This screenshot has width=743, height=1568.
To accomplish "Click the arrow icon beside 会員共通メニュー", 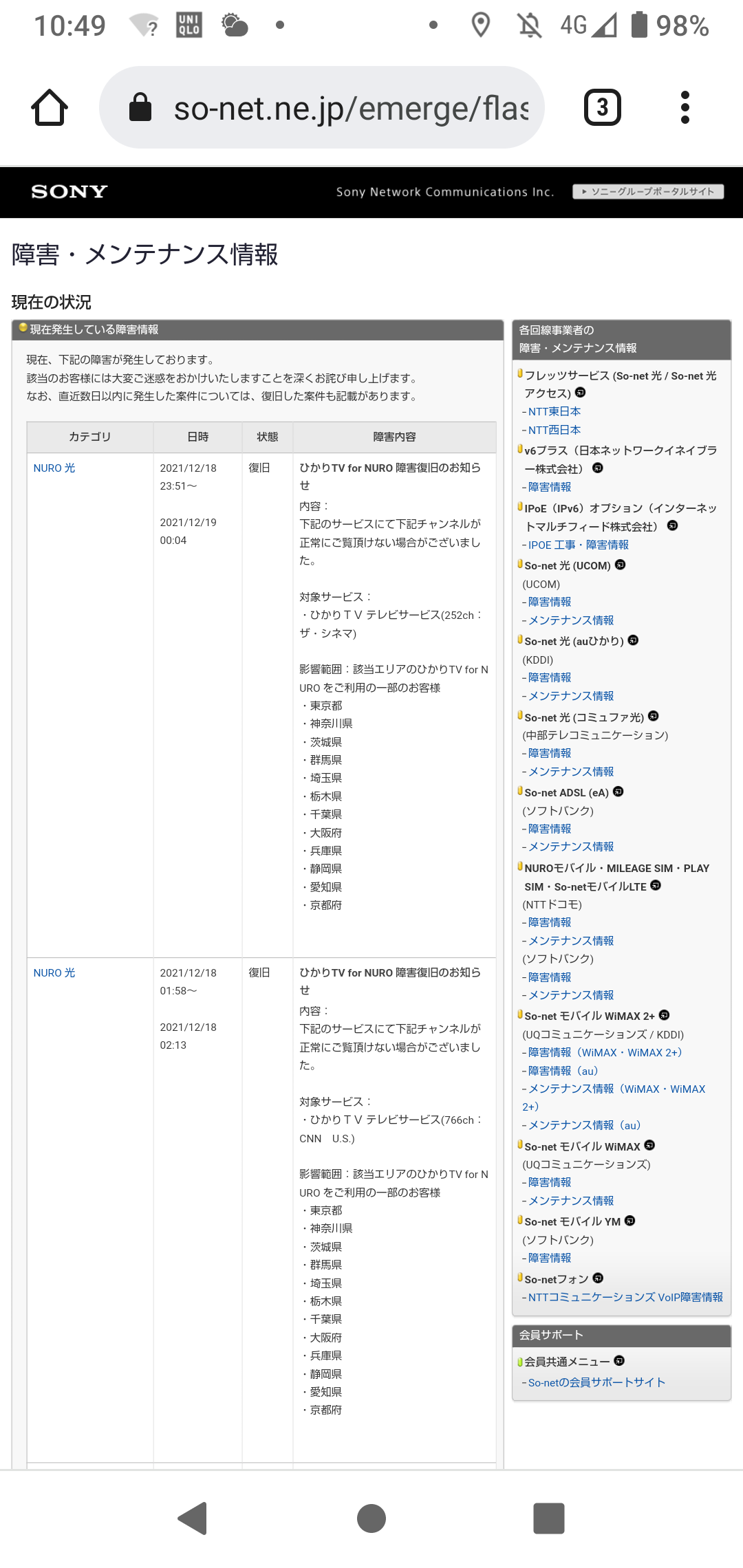I will coord(619,1361).
